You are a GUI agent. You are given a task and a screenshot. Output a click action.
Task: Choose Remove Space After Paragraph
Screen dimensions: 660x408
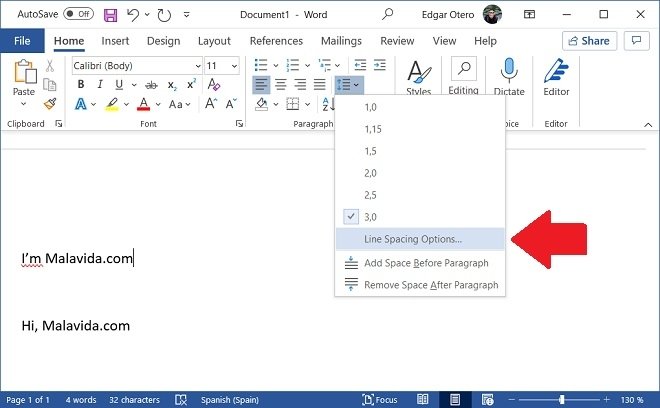pos(420,285)
